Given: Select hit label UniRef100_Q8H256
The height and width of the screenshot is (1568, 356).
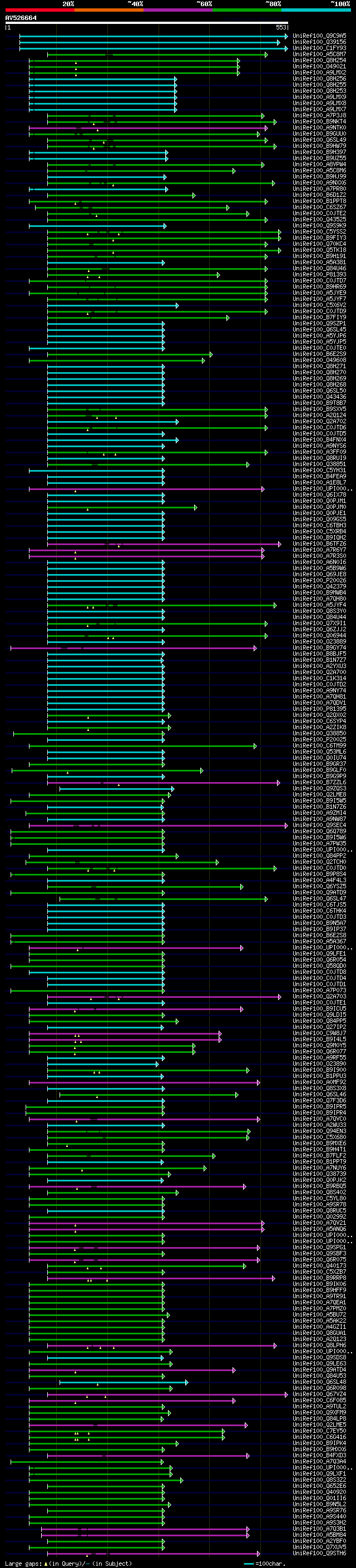Looking at the screenshot, I should (319, 78).
